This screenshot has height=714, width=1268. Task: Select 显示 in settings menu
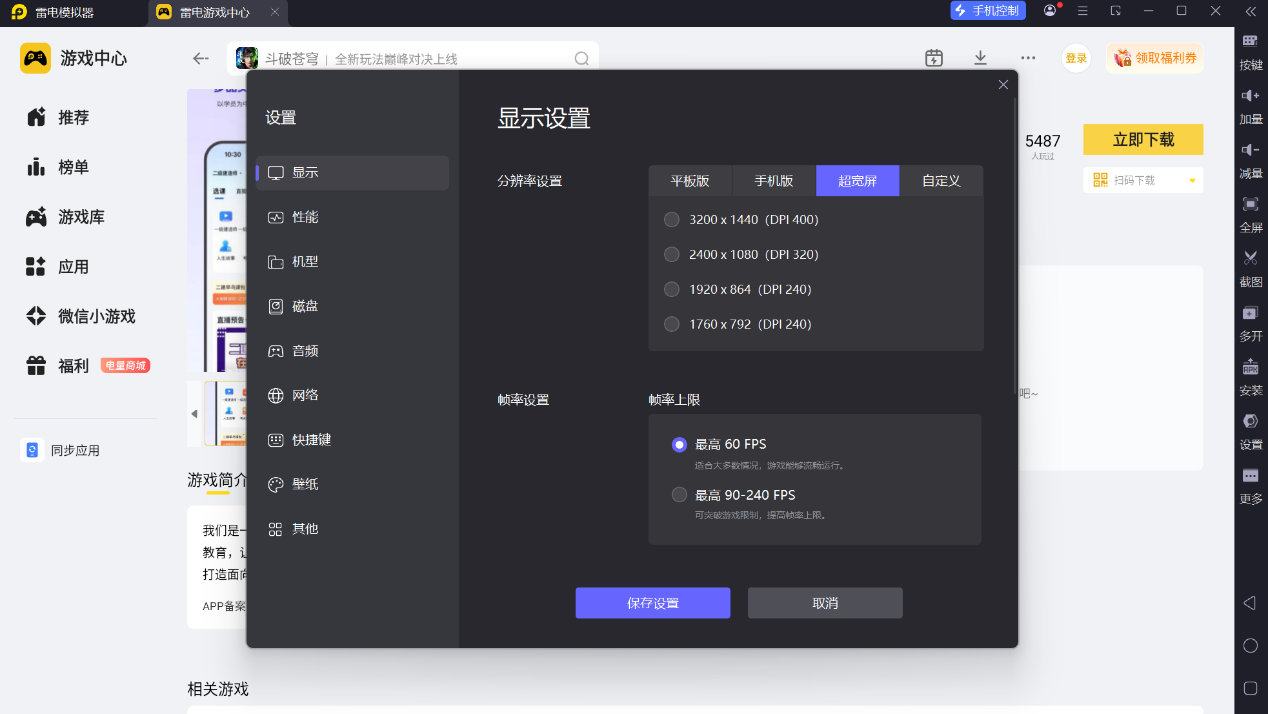coord(352,173)
